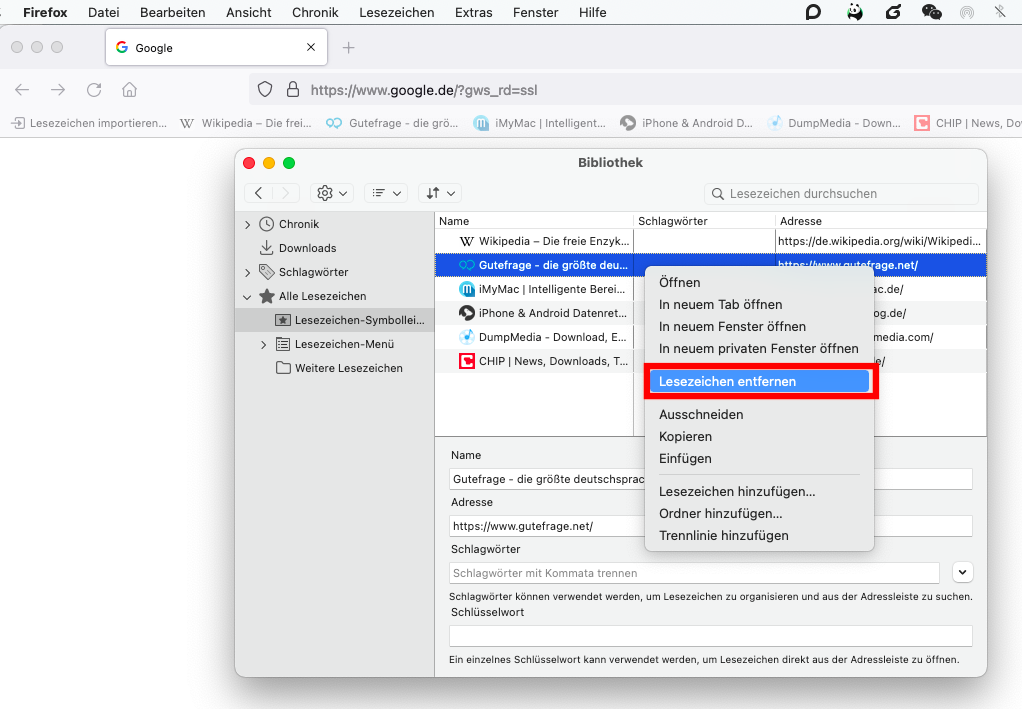Open Gutefrage bookmark in bookmarks toolbar
The width and height of the screenshot is (1022, 709).
coord(392,123)
